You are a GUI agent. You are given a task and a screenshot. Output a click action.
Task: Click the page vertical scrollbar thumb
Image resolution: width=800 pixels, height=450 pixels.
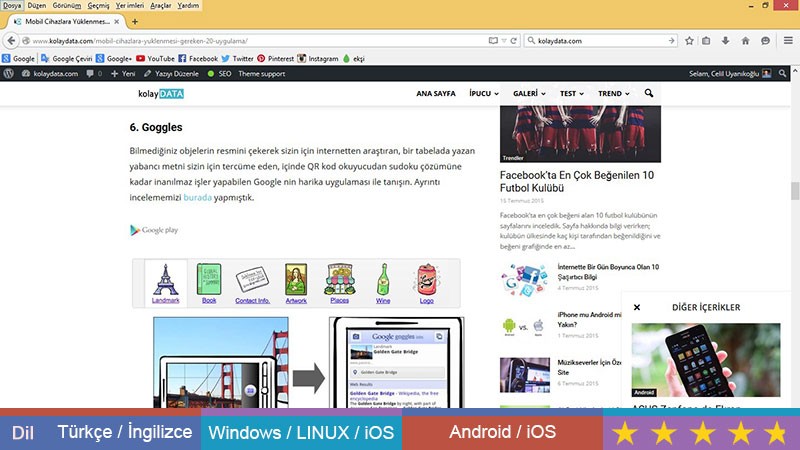(795, 191)
